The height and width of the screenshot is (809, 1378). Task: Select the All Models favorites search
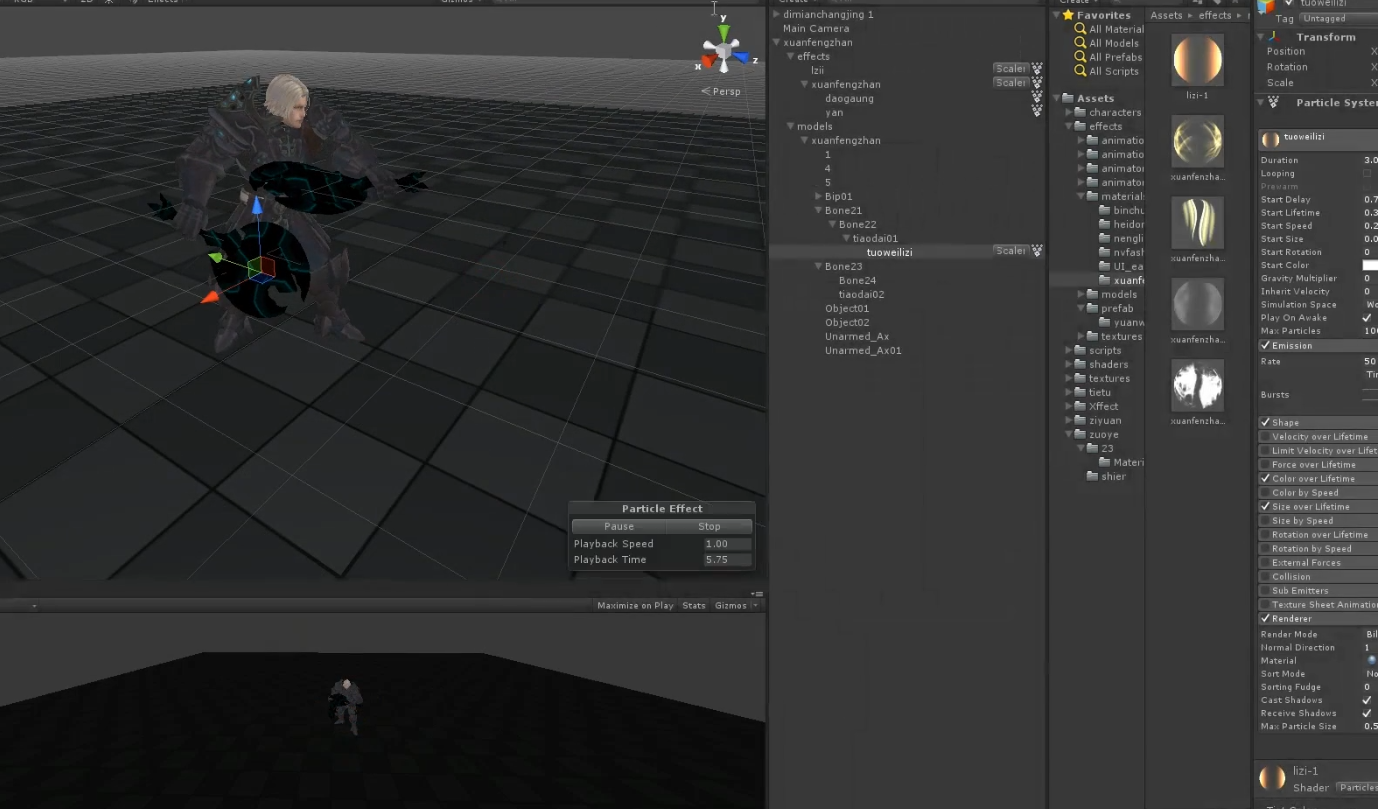[1107, 43]
